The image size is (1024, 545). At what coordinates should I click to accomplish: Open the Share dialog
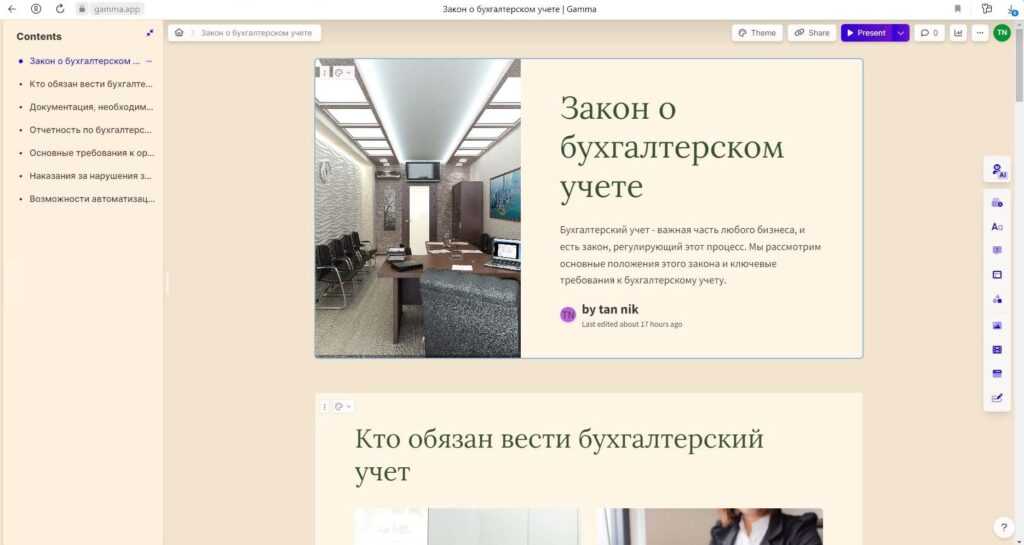point(812,33)
